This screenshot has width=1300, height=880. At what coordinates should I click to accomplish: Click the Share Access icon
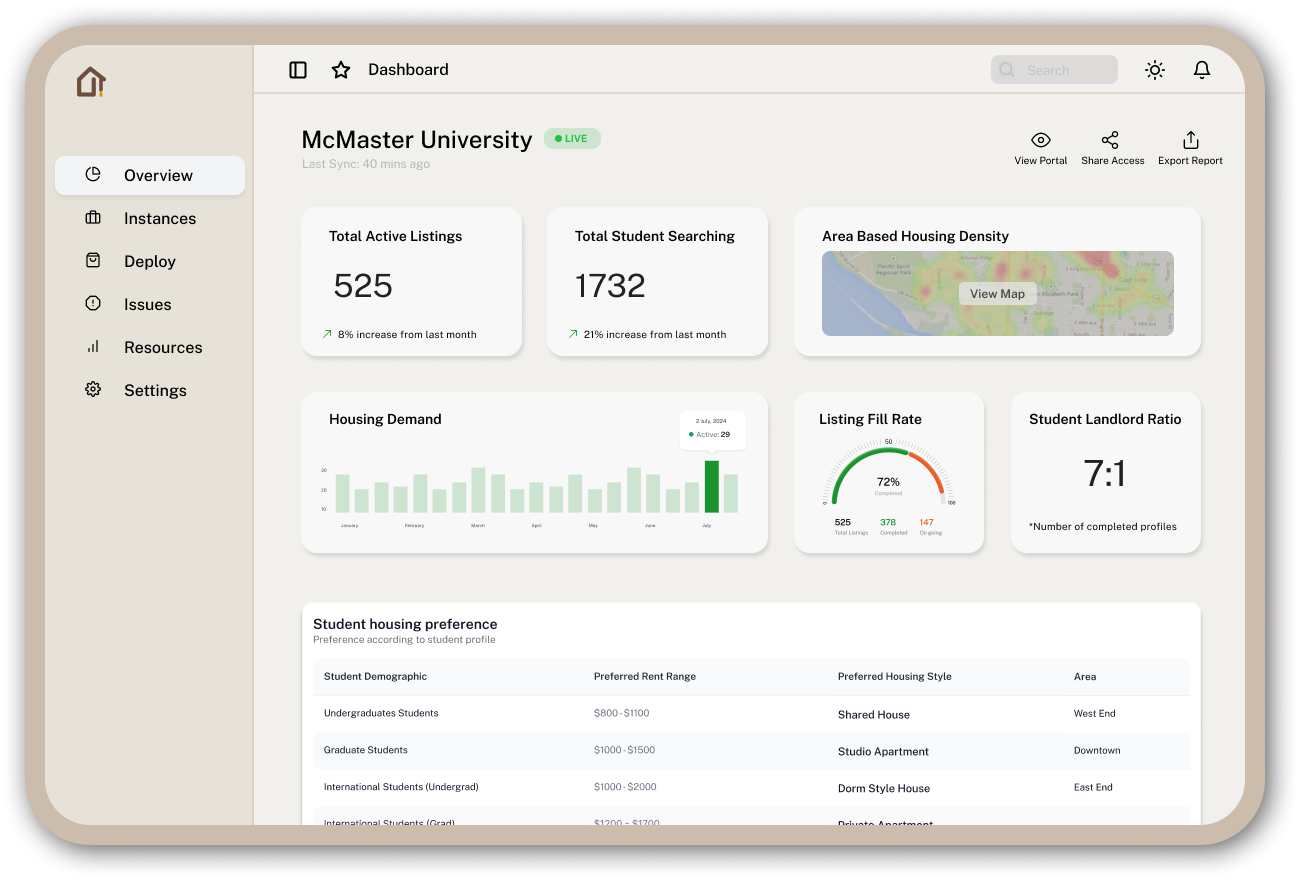[1110, 140]
